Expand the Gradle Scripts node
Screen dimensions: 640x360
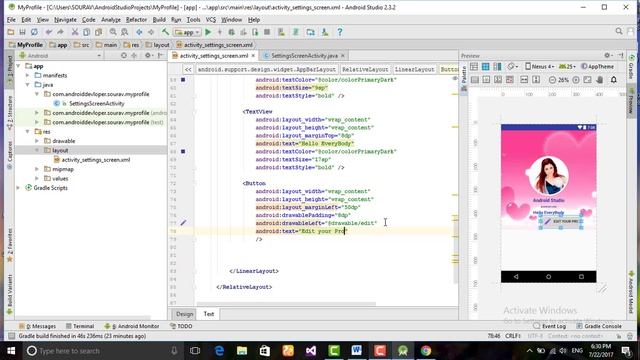coord(18,188)
